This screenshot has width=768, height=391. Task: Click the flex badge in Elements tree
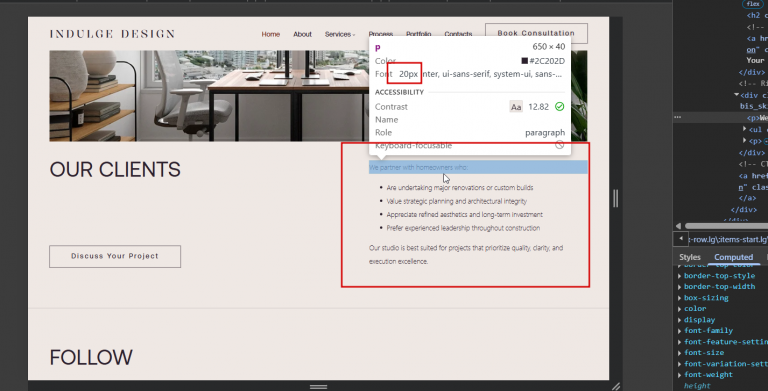[x=753, y=3]
